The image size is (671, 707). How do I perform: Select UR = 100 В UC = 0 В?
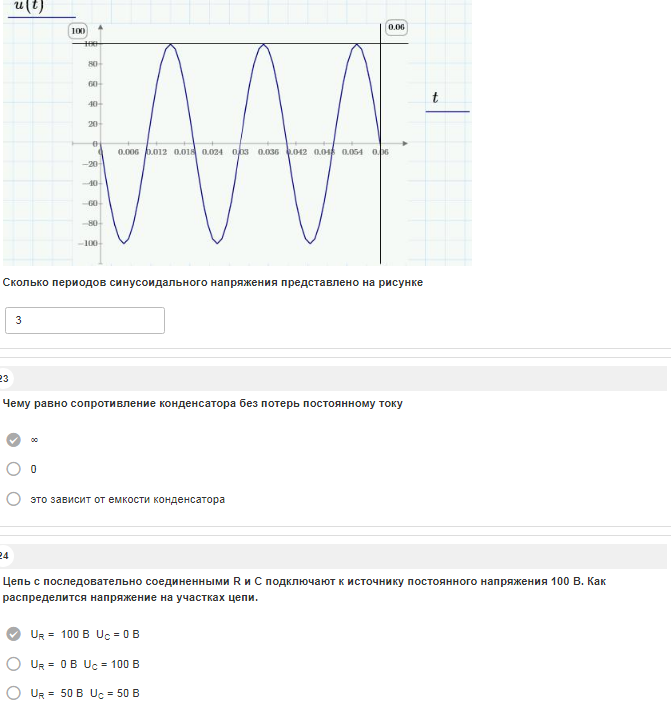tap(14, 634)
